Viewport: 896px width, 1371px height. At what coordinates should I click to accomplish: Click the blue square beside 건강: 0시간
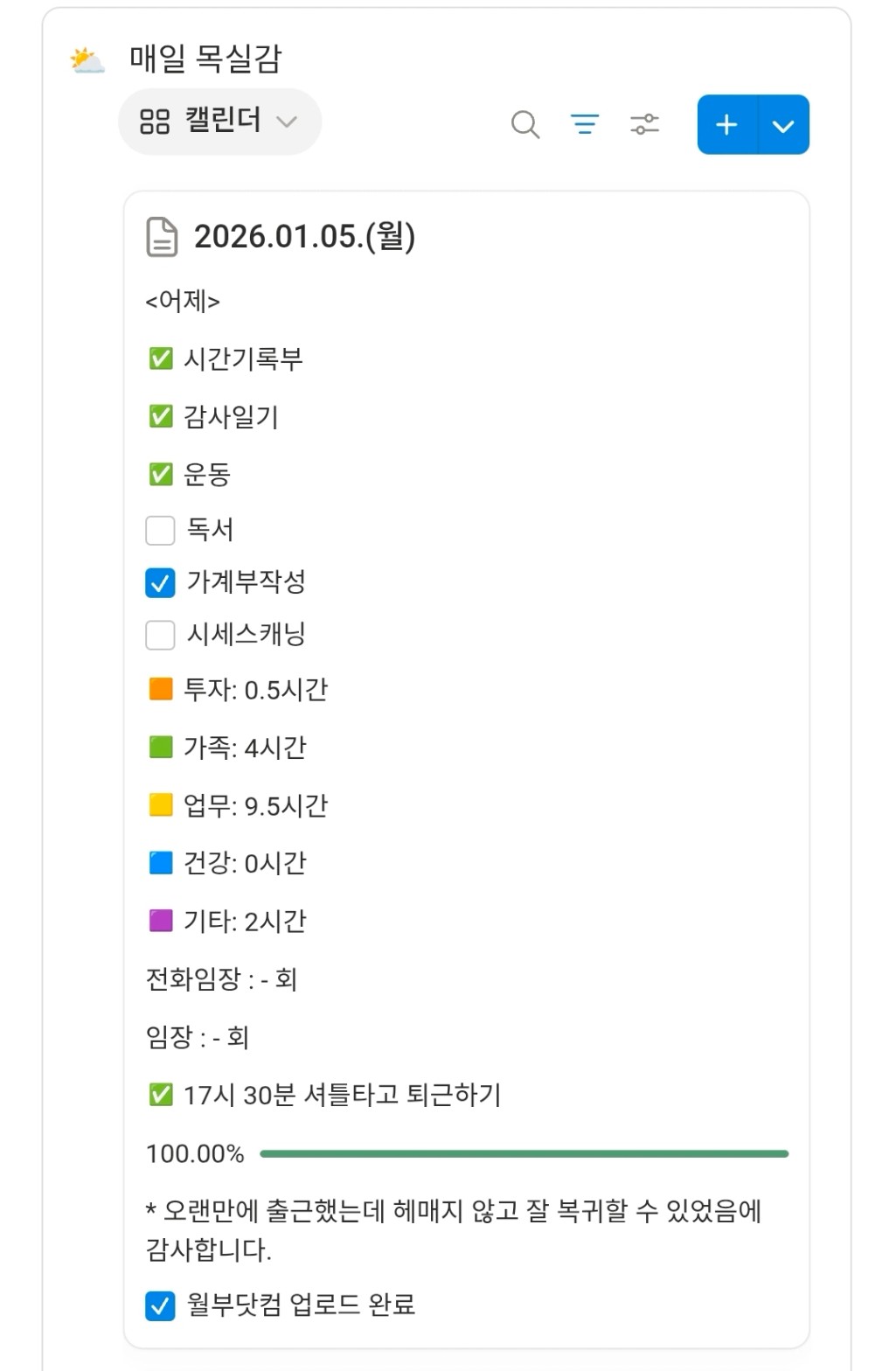(161, 863)
